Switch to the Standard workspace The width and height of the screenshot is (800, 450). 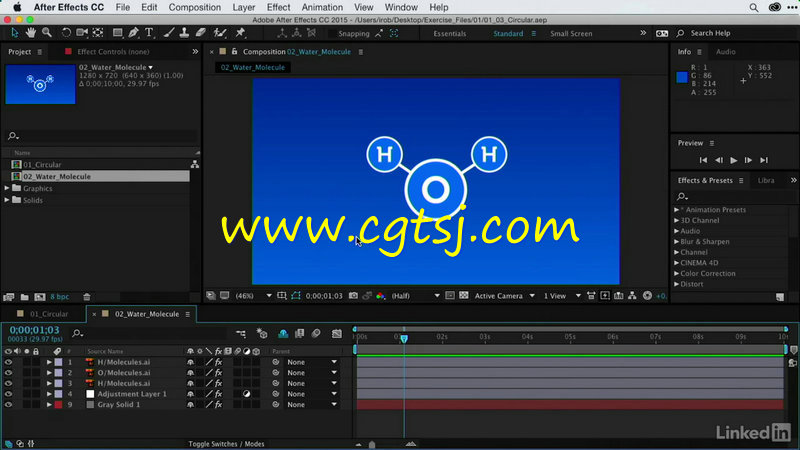[x=508, y=34]
